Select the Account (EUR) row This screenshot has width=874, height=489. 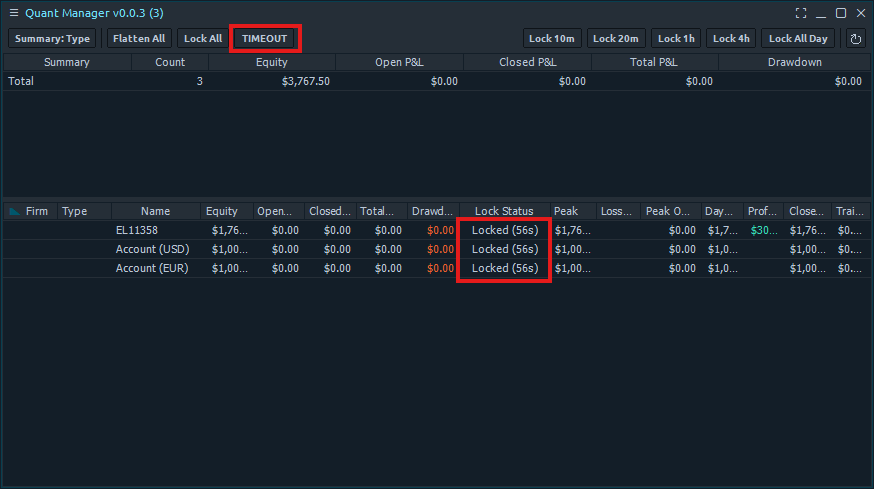(149, 268)
